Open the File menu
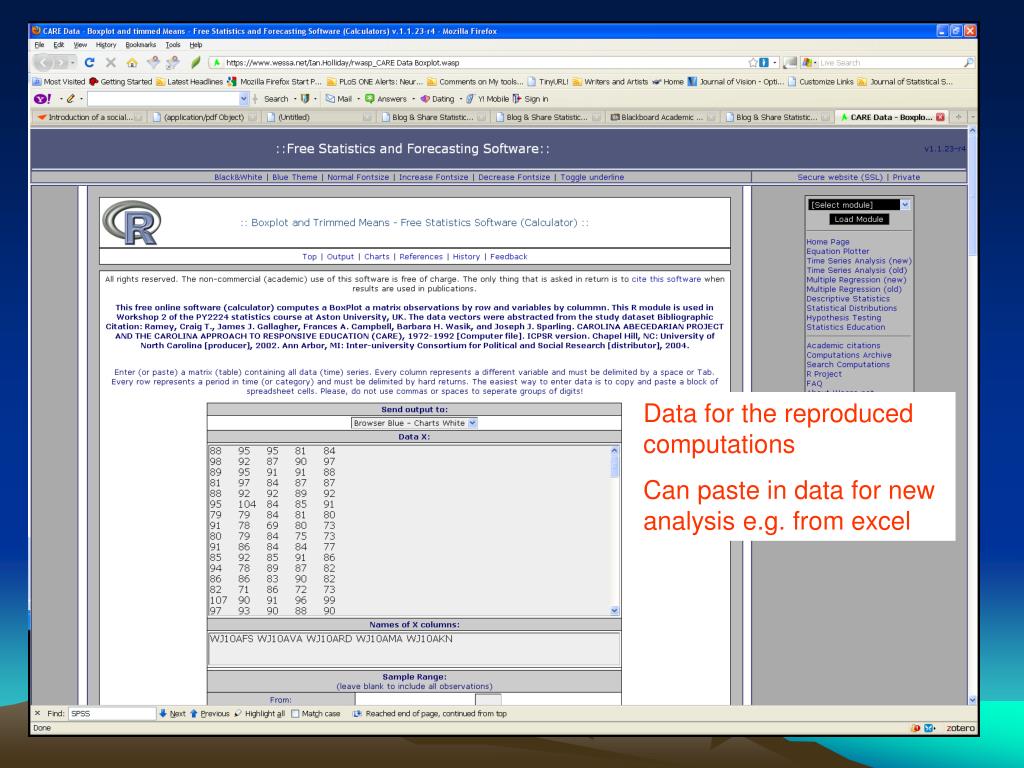This screenshot has width=1024, height=768. [x=39, y=45]
